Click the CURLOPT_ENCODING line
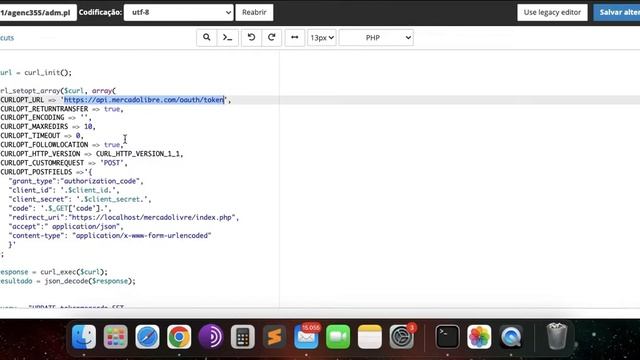This screenshot has height=360, width=640. [x=46, y=118]
